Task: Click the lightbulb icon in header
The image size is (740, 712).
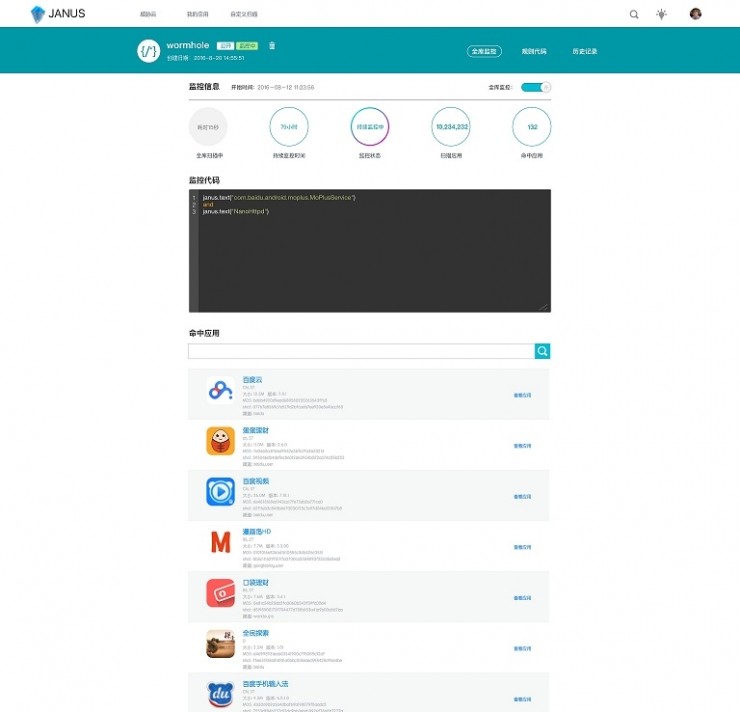Action: tap(661, 14)
